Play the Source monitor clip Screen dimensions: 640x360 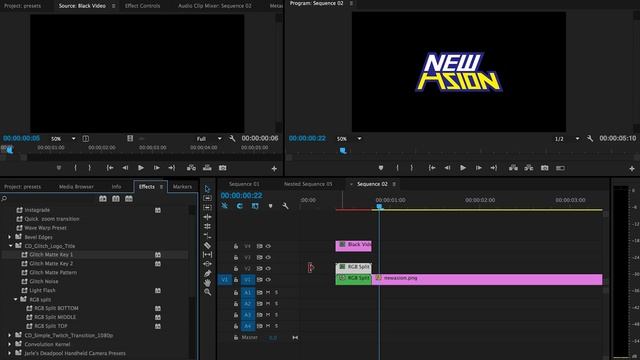(141, 168)
